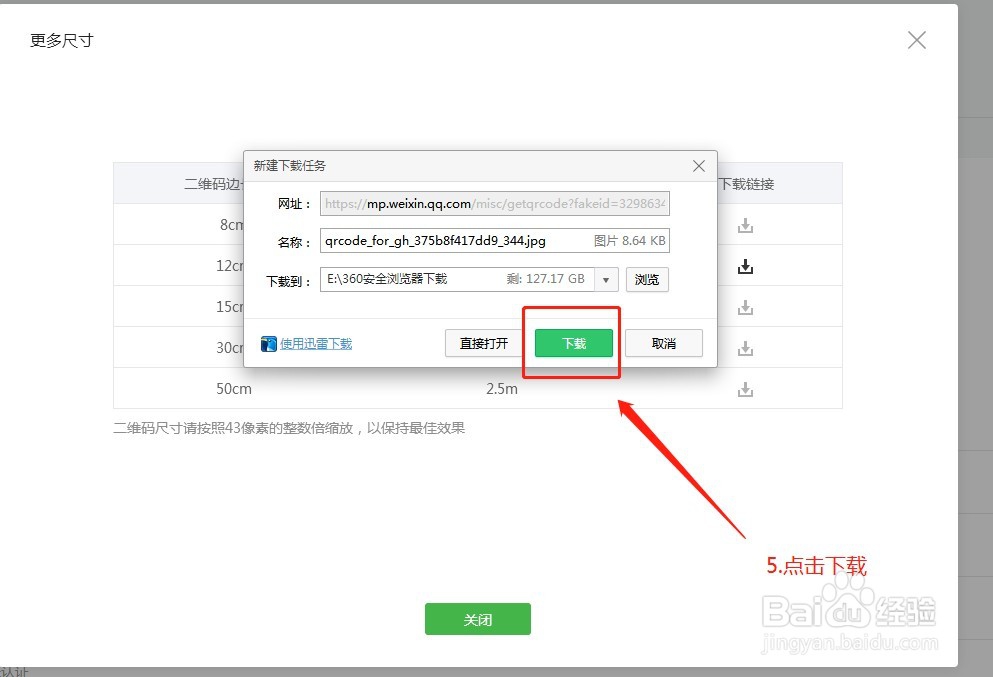Click 浏览 to browse for folder
Viewport: 993px width, 677px height.
(647, 279)
